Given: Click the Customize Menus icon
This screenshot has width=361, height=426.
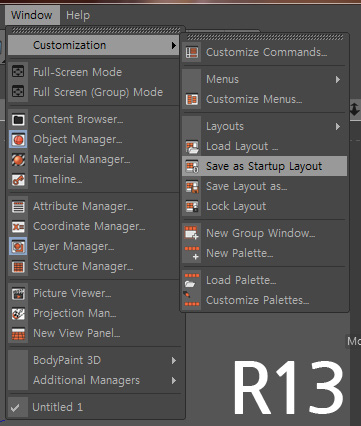Looking at the screenshot, I should click(x=192, y=99).
